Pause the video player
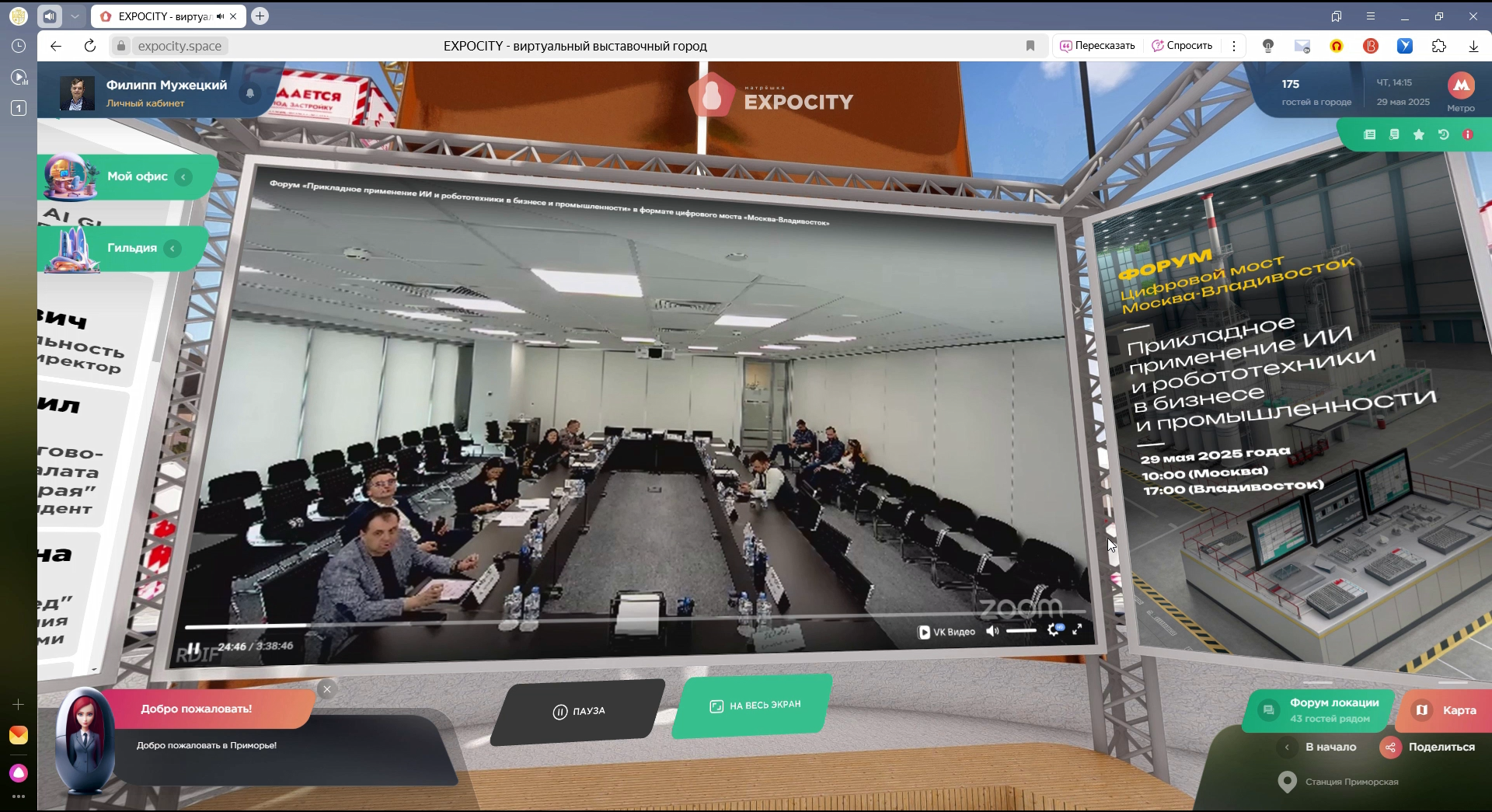1492x812 pixels. click(193, 648)
